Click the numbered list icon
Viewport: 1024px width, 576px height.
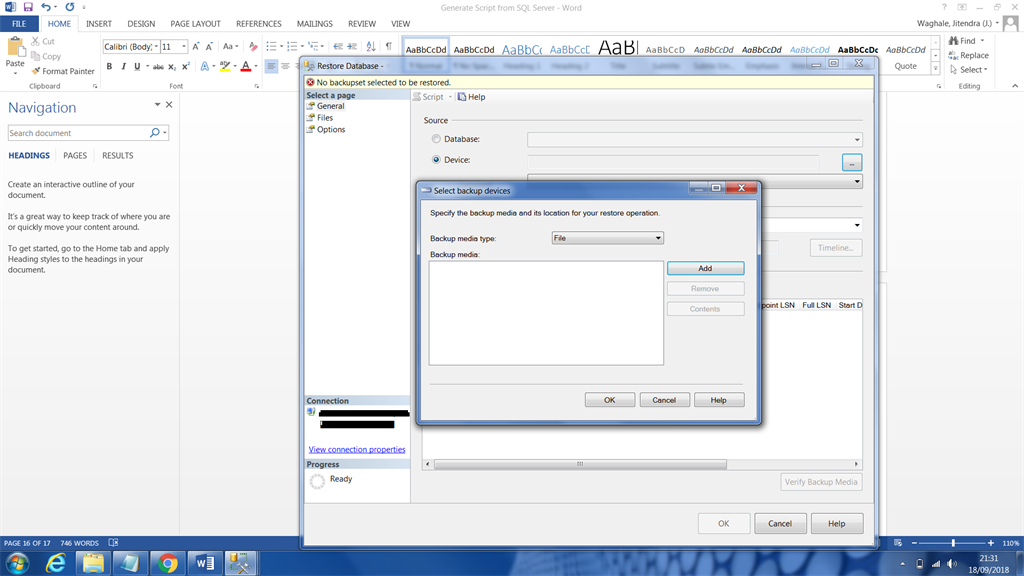(292, 46)
